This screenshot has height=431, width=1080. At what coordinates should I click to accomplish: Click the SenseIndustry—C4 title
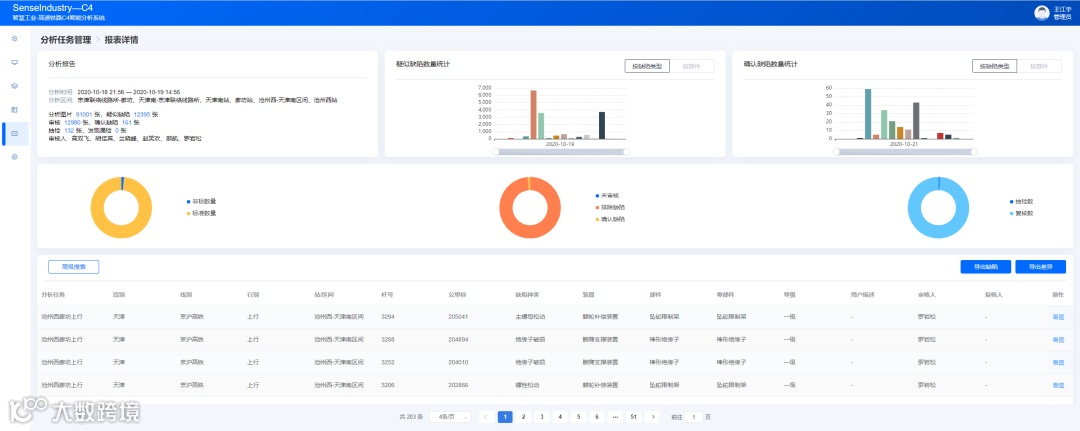pos(52,8)
